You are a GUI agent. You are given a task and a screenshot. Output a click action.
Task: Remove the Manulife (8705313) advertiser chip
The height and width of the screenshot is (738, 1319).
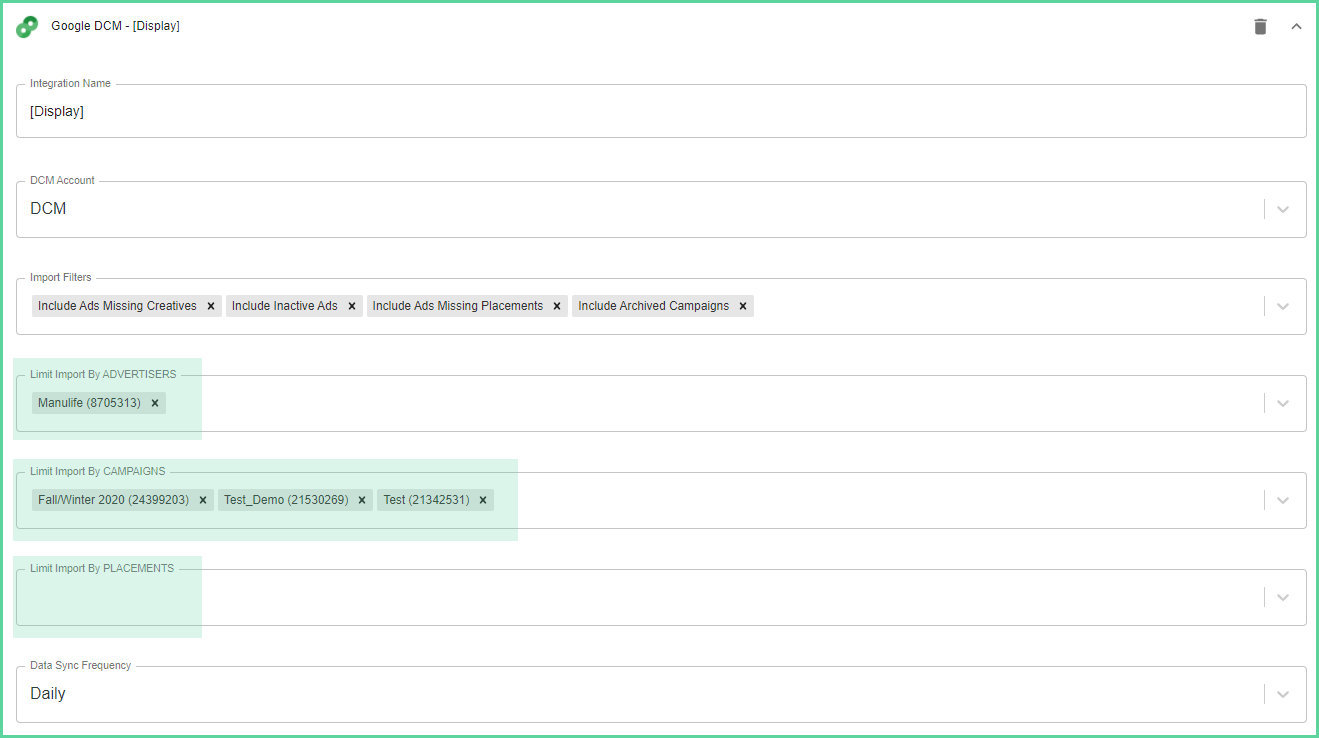pyautogui.click(x=155, y=403)
